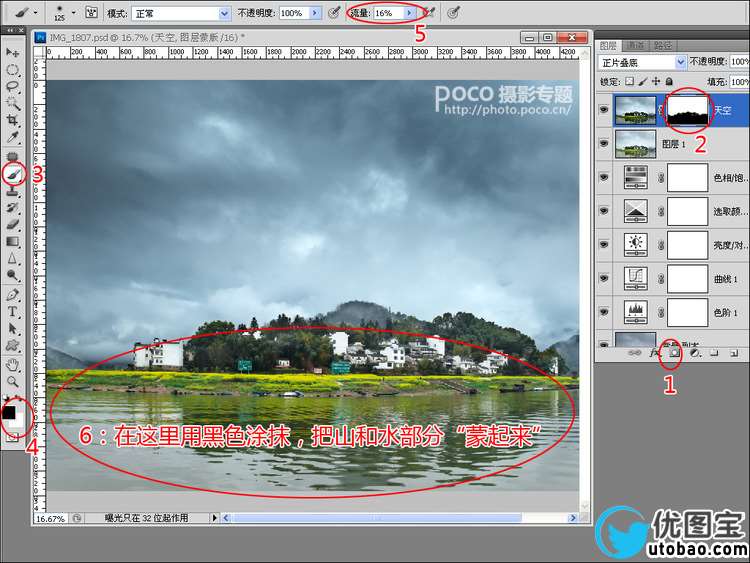Select the Healing Patch tool
Image resolution: width=750 pixels, height=563 pixels.
tap(12, 156)
